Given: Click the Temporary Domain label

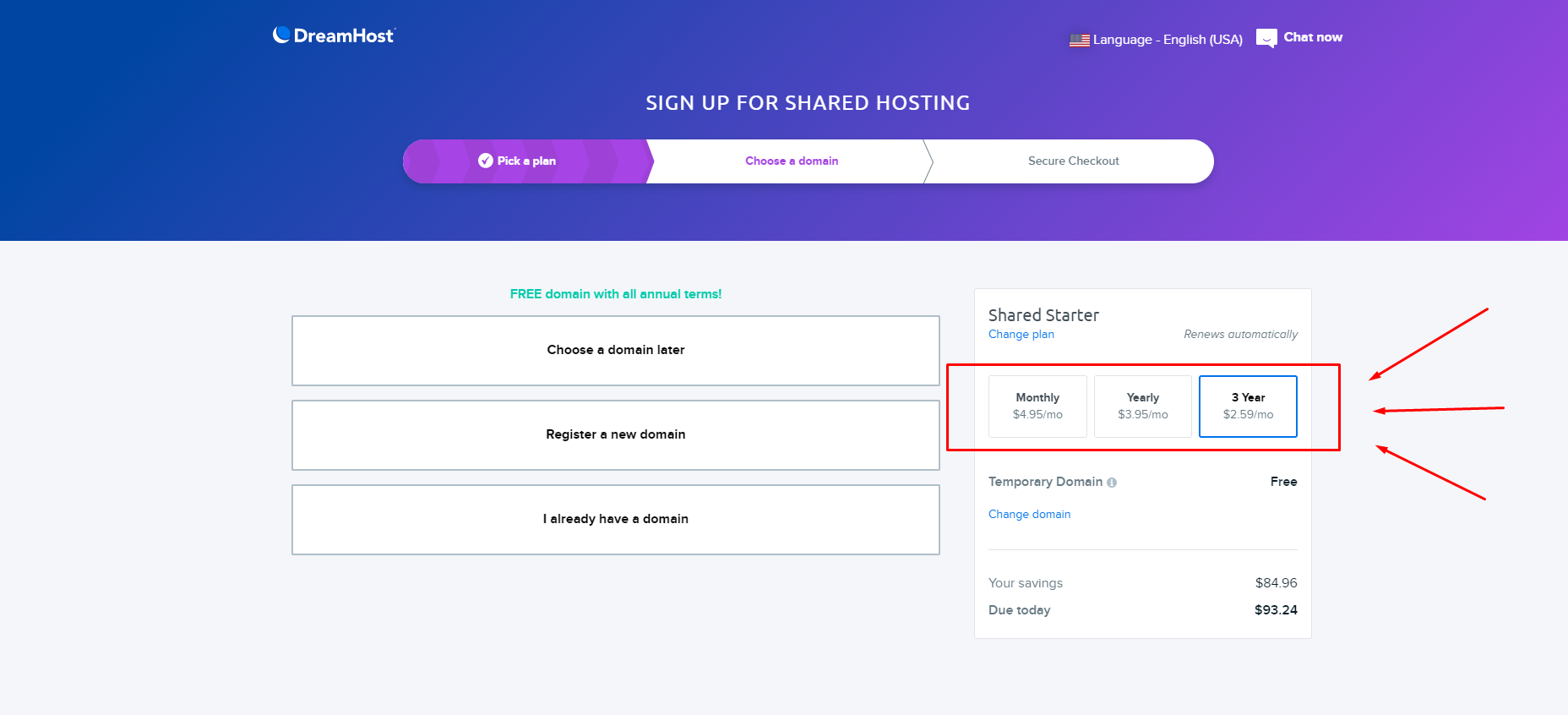Looking at the screenshot, I should pos(1045,482).
